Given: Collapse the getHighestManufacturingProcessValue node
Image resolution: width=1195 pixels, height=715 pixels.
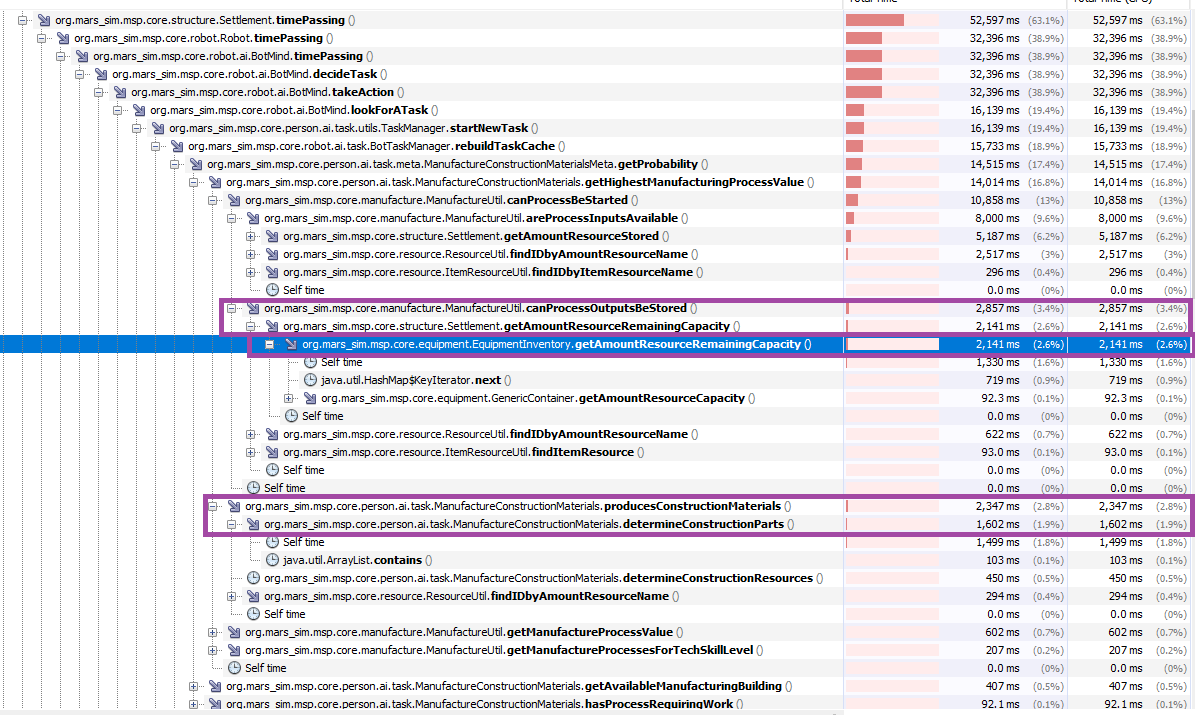Looking at the screenshot, I should pyautogui.click(x=194, y=182).
